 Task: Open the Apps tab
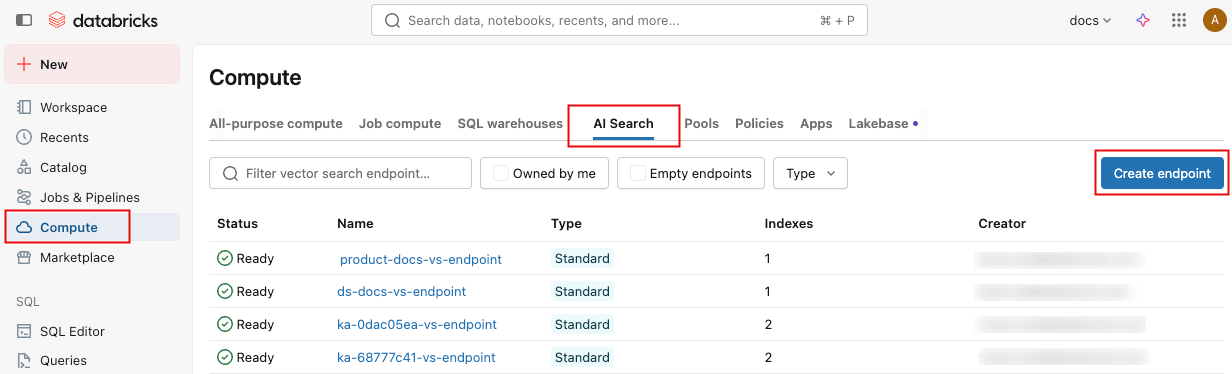(x=816, y=124)
